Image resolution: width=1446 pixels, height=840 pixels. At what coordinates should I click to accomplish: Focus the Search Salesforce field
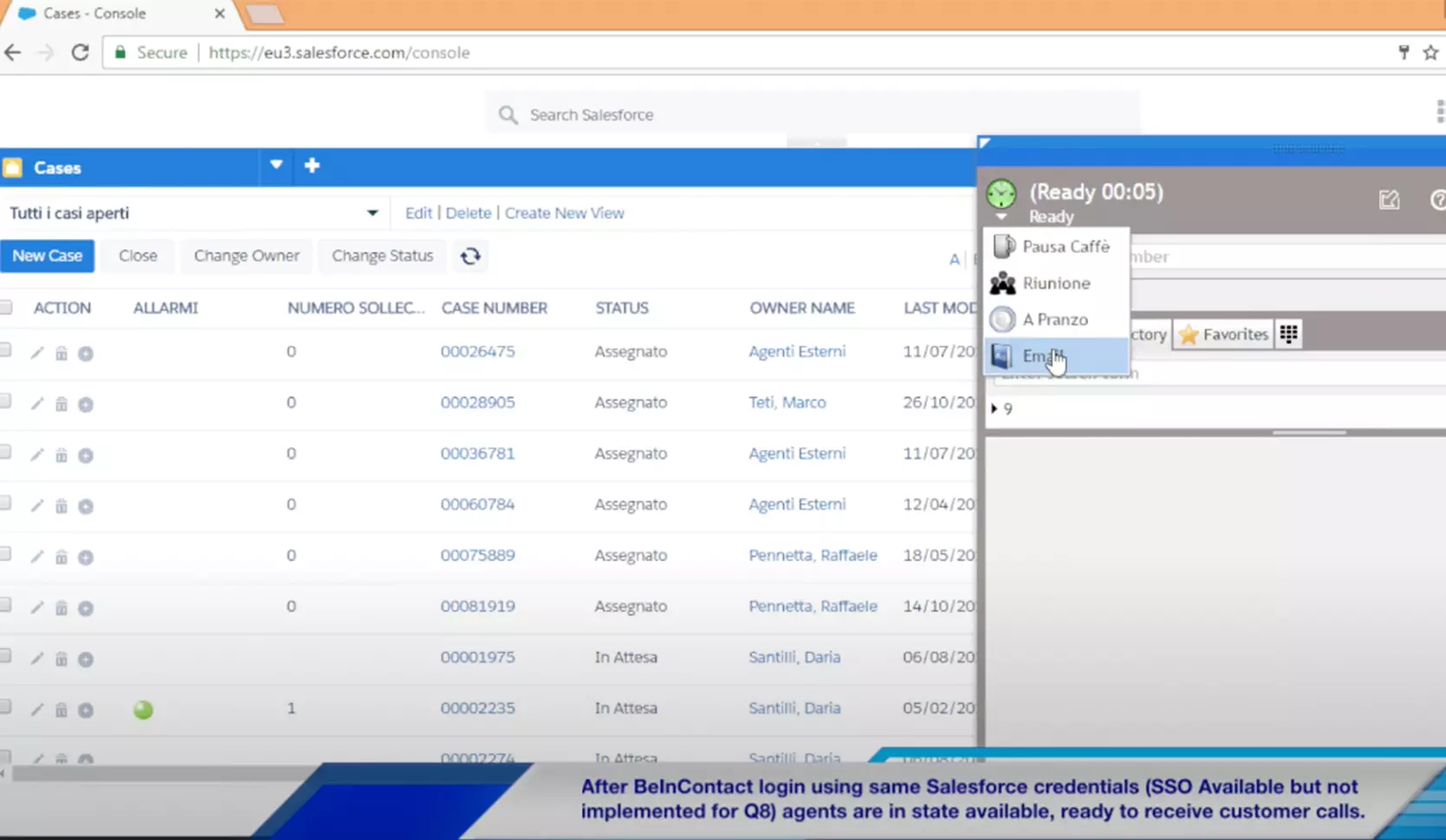click(x=812, y=115)
